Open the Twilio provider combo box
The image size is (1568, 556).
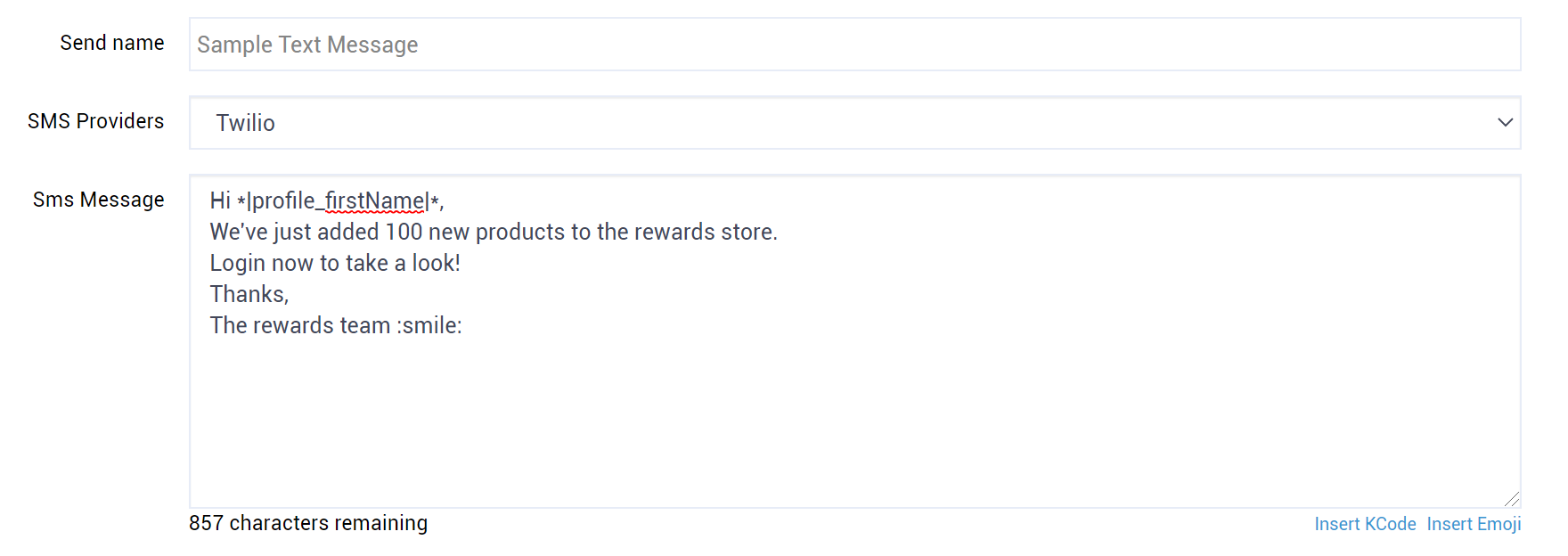pyautogui.click(x=854, y=123)
